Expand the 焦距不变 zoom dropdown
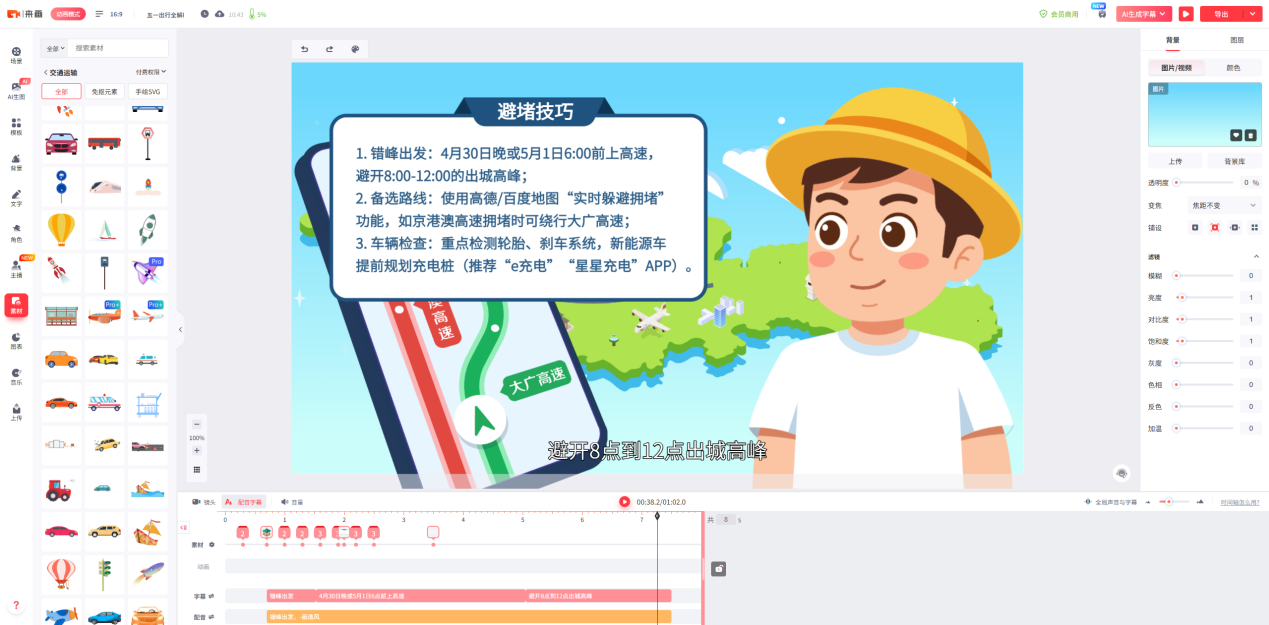The width and height of the screenshot is (1269, 625). [x=1211, y=205]
